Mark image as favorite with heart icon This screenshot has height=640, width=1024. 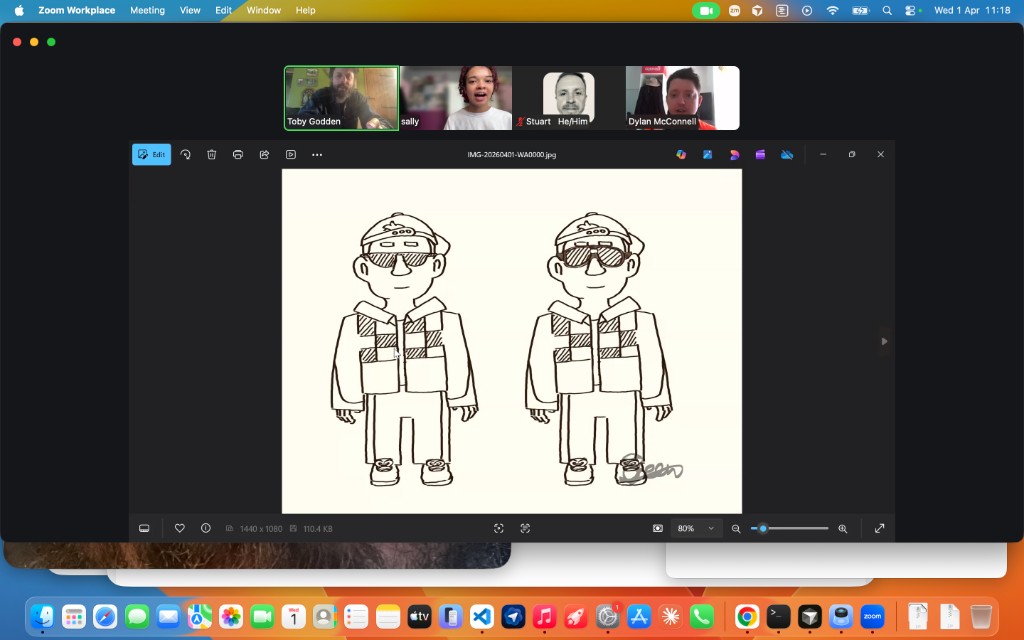coord(180,528)
